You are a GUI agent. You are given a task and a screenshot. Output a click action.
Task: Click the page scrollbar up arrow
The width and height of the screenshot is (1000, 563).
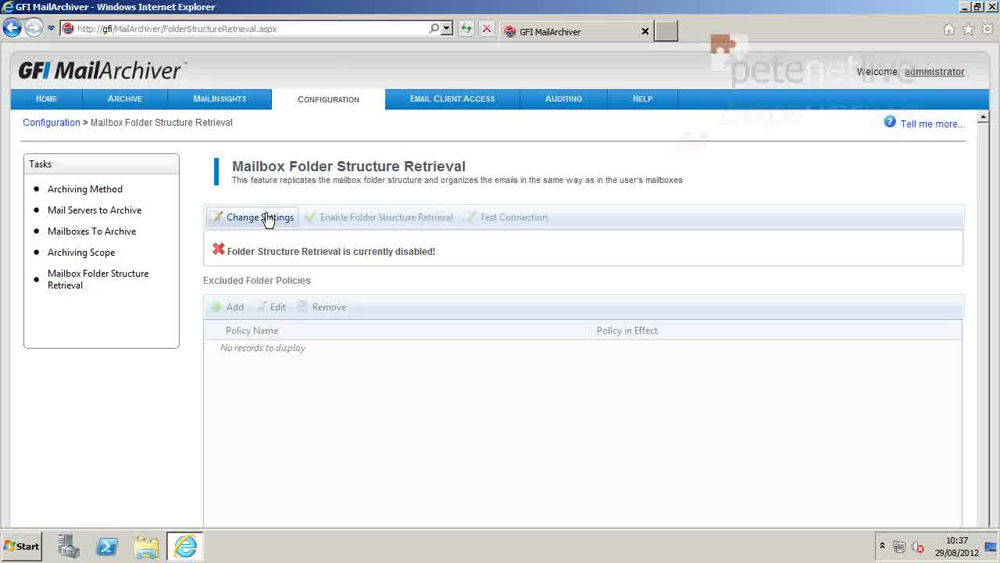[983, 117]
